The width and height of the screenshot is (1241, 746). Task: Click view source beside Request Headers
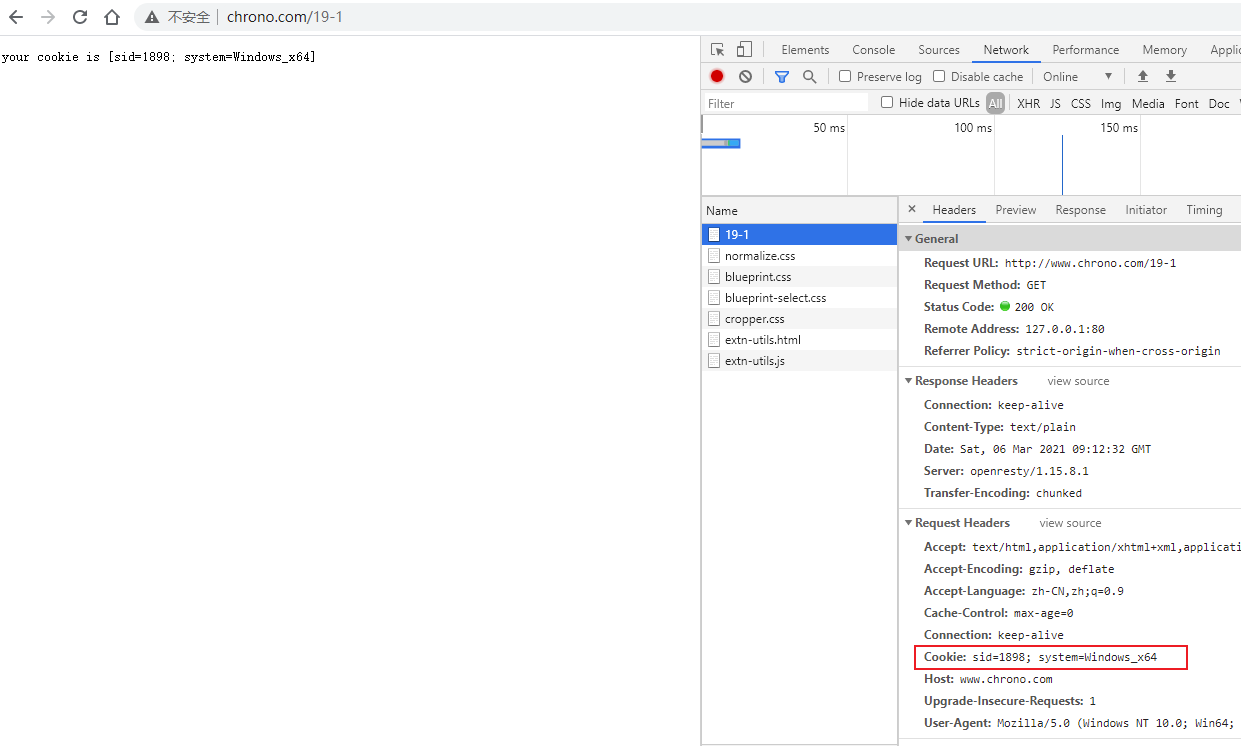(1070, 523)
